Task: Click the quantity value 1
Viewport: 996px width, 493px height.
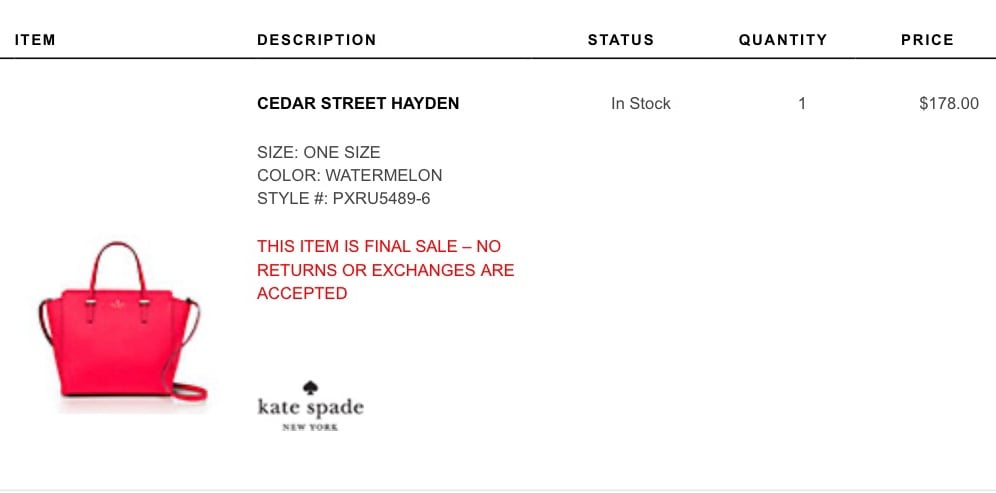Action: (802, 104)
